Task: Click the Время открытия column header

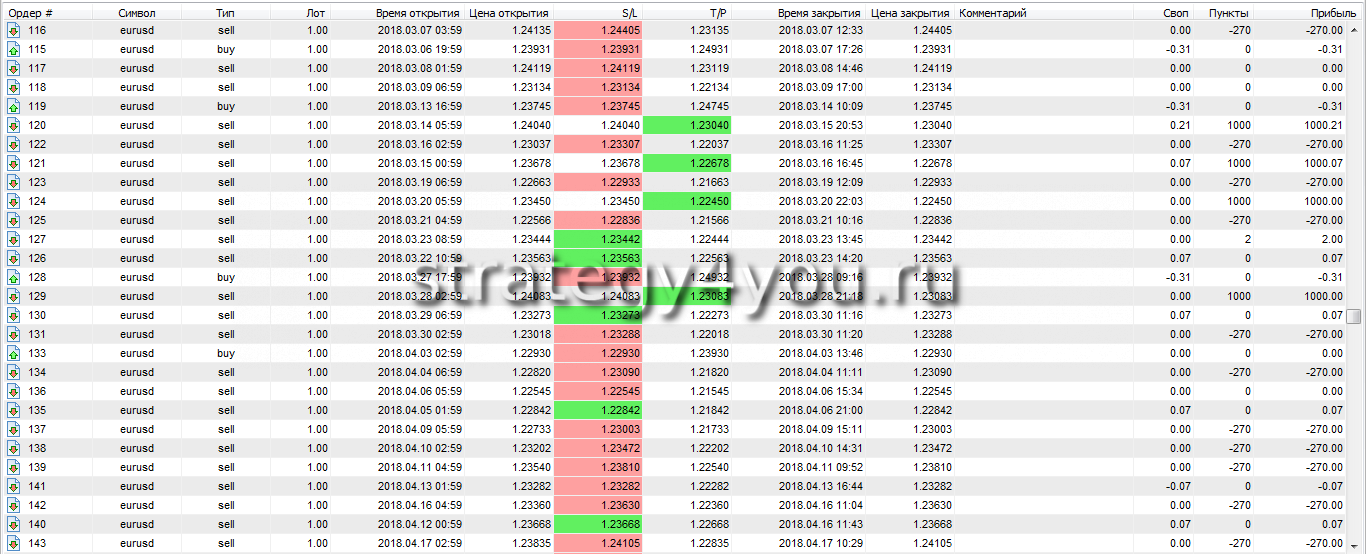Action: pos(418,13)
